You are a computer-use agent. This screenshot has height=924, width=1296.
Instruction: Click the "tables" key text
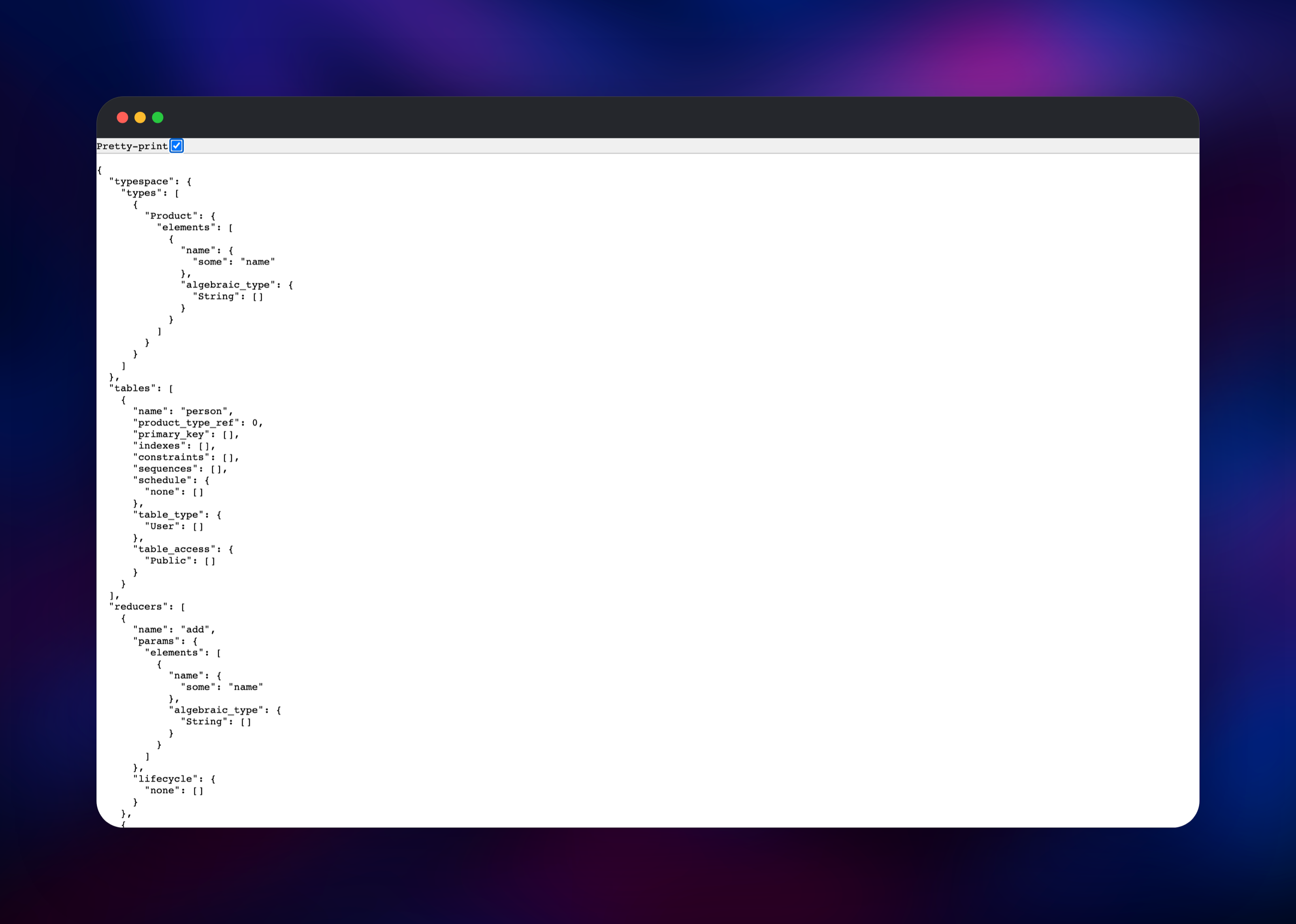point(132,388)
